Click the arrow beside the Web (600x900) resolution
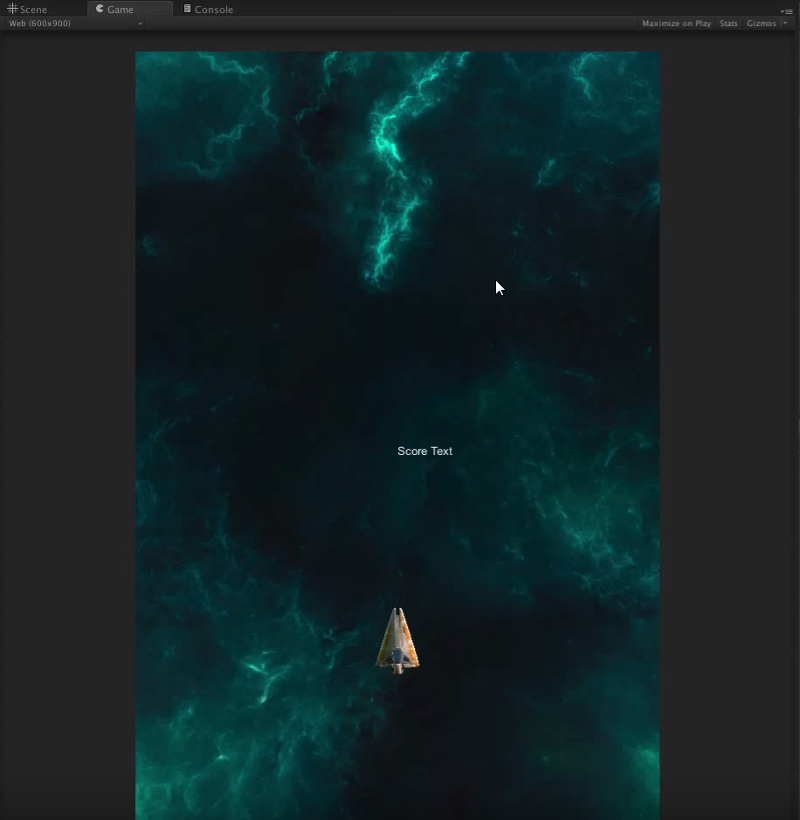This screenshot has width=800, height=820. pyautogui.click(x=140, y=23)
